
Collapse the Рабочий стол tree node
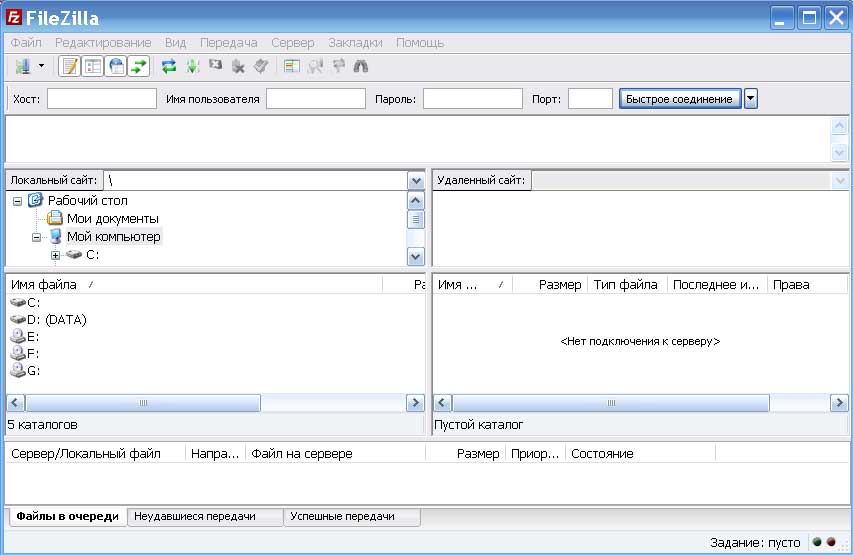(17, 201)
